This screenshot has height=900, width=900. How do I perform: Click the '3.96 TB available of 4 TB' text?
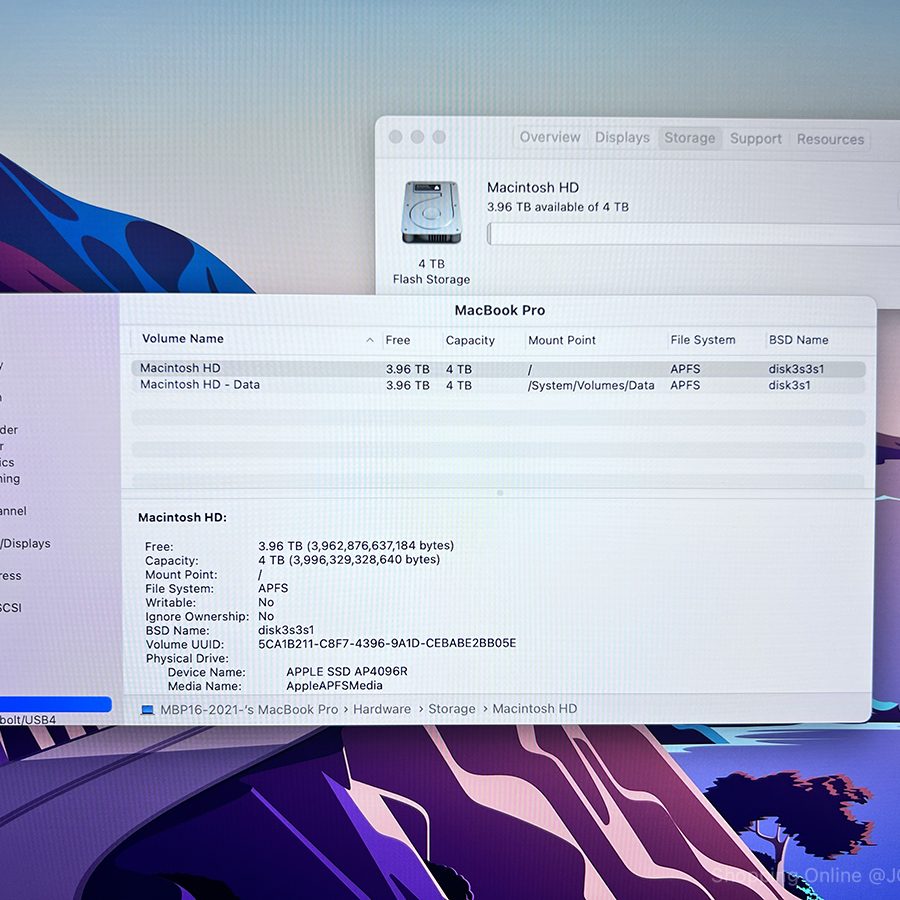pyautogui.click(x=557, y=207)
